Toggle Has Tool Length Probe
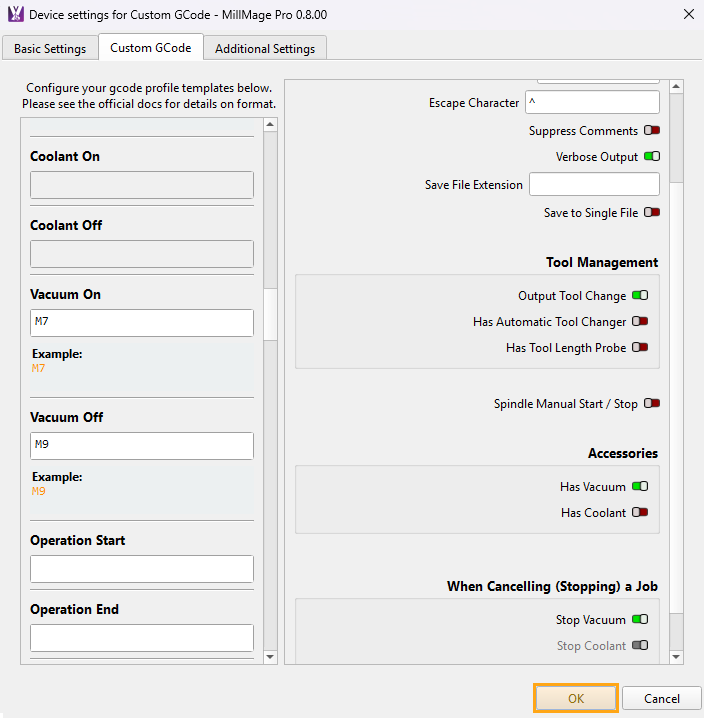Viewport: 704px width, 718px height. tap(640, 348)
